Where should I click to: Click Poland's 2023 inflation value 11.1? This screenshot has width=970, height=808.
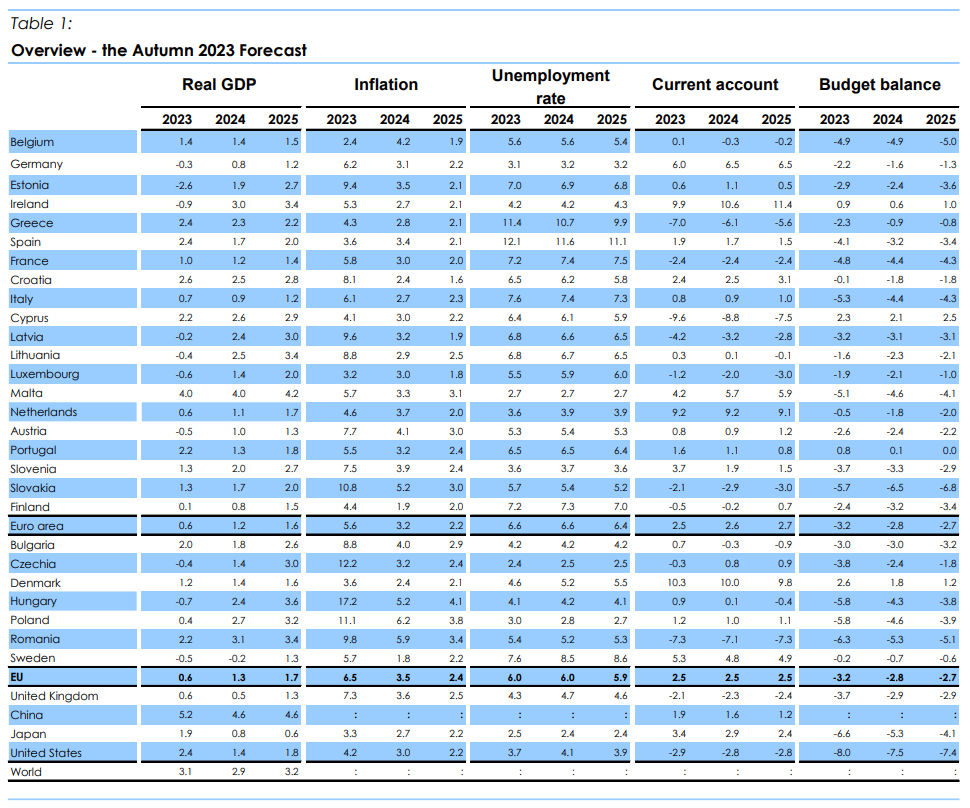[x=347, y=621]
